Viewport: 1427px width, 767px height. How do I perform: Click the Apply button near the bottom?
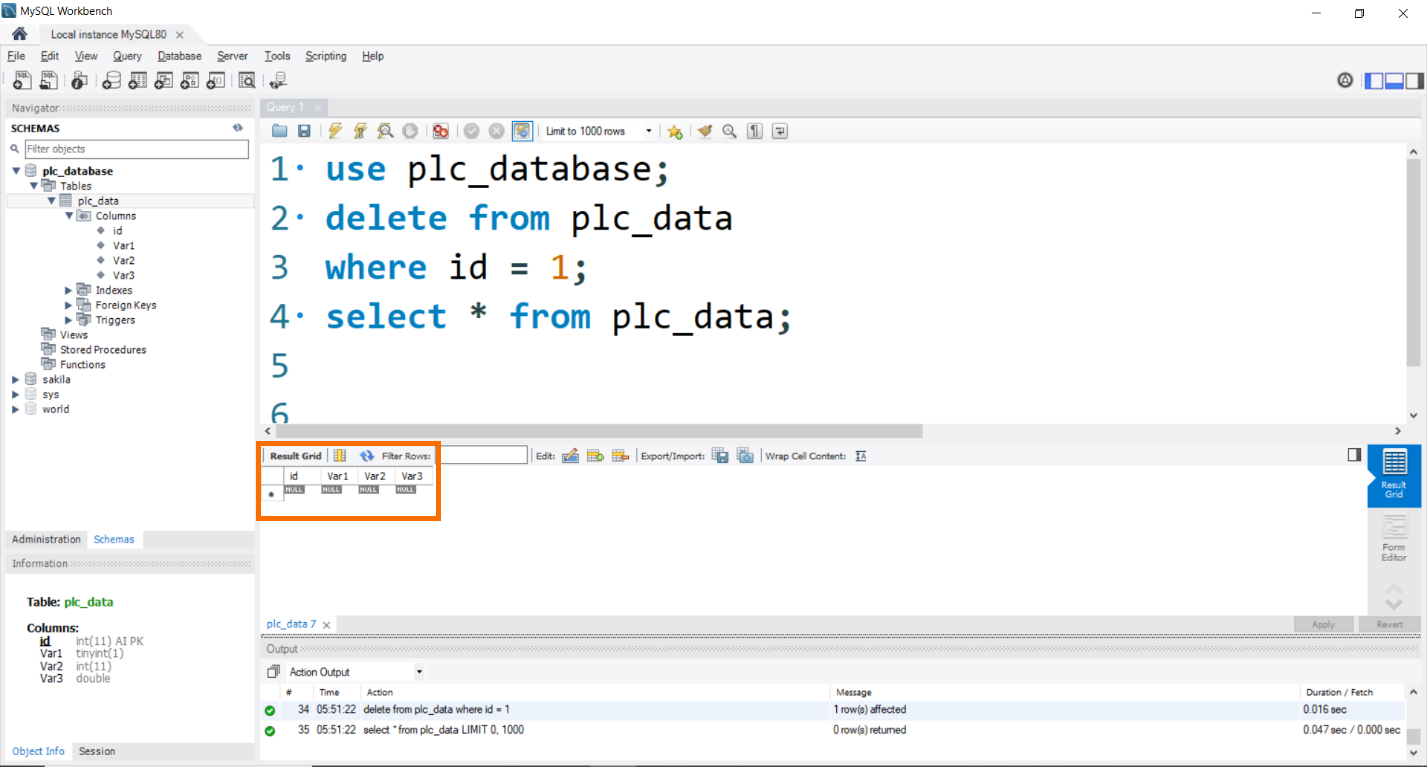(x=1322, y=623)
